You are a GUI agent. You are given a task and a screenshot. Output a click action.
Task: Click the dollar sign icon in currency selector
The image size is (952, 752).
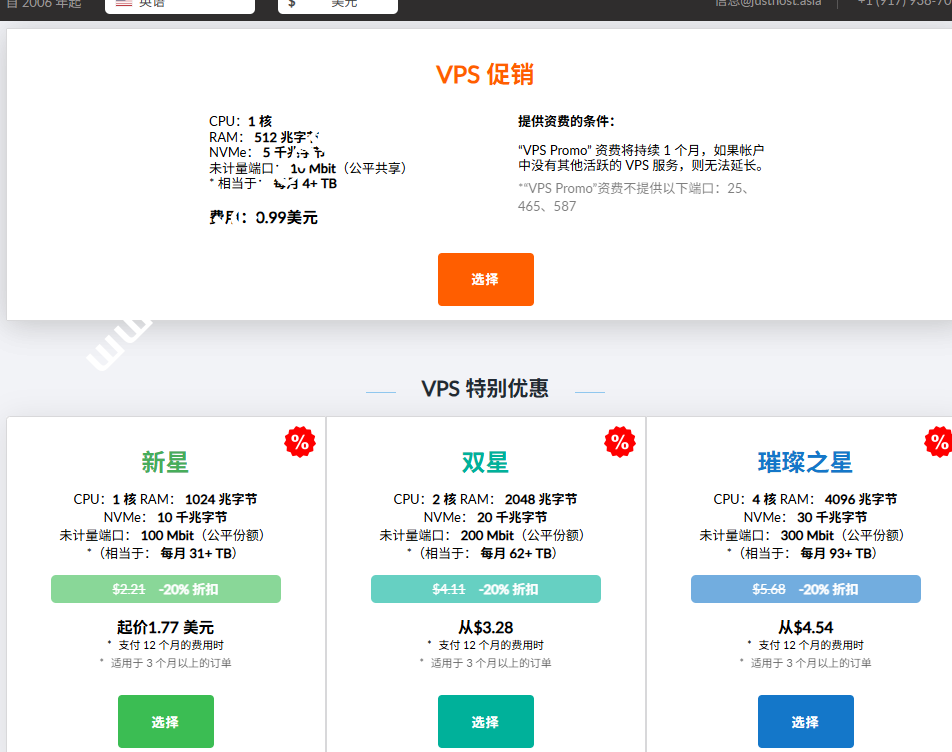290,3
